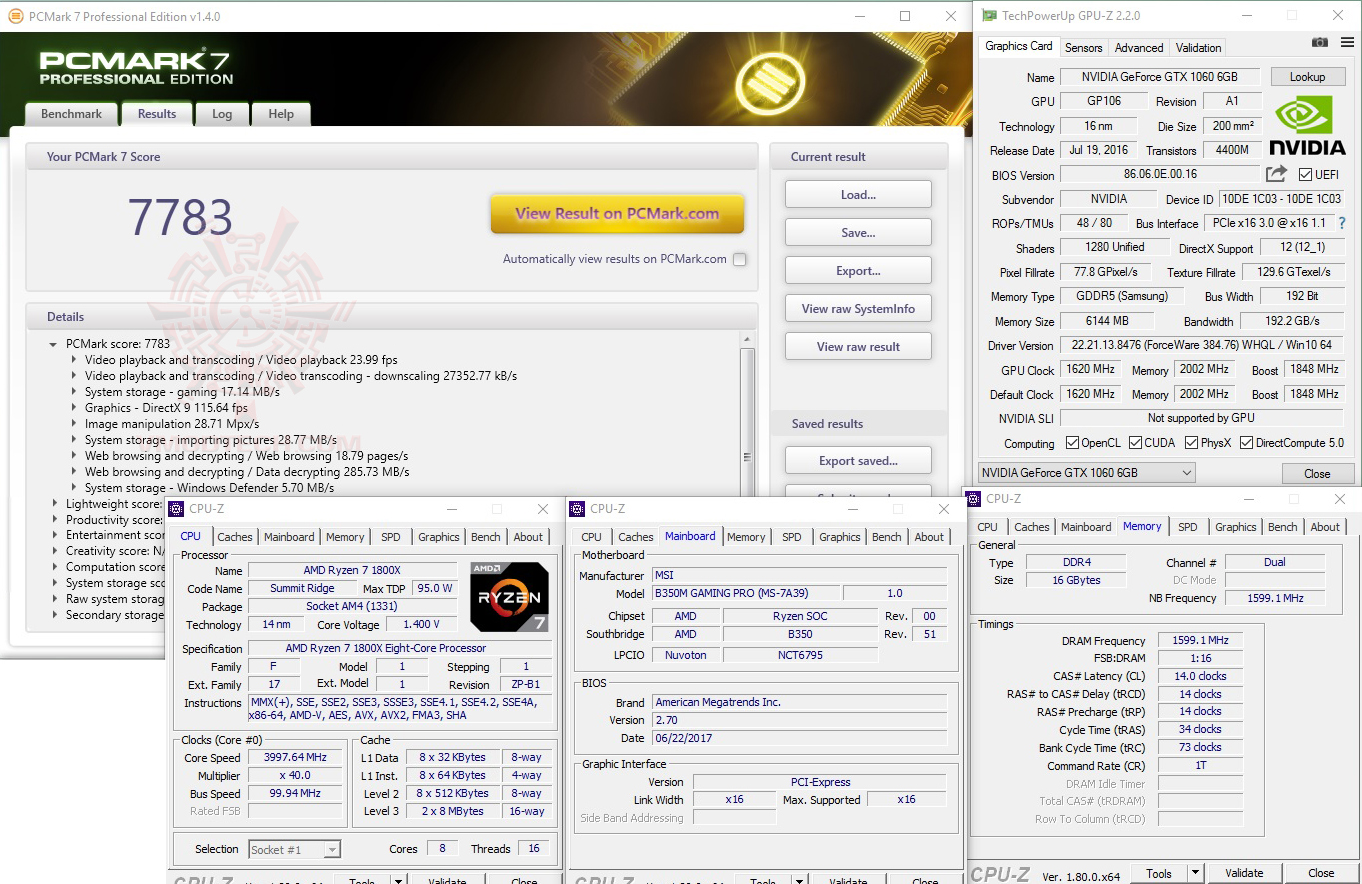Image resolution: width=1362 pixels, height=884 pixels.
Task: Switch to the Benchmark tab in PCMark 7
Action: pyautogui.click(x=71, y=114)
